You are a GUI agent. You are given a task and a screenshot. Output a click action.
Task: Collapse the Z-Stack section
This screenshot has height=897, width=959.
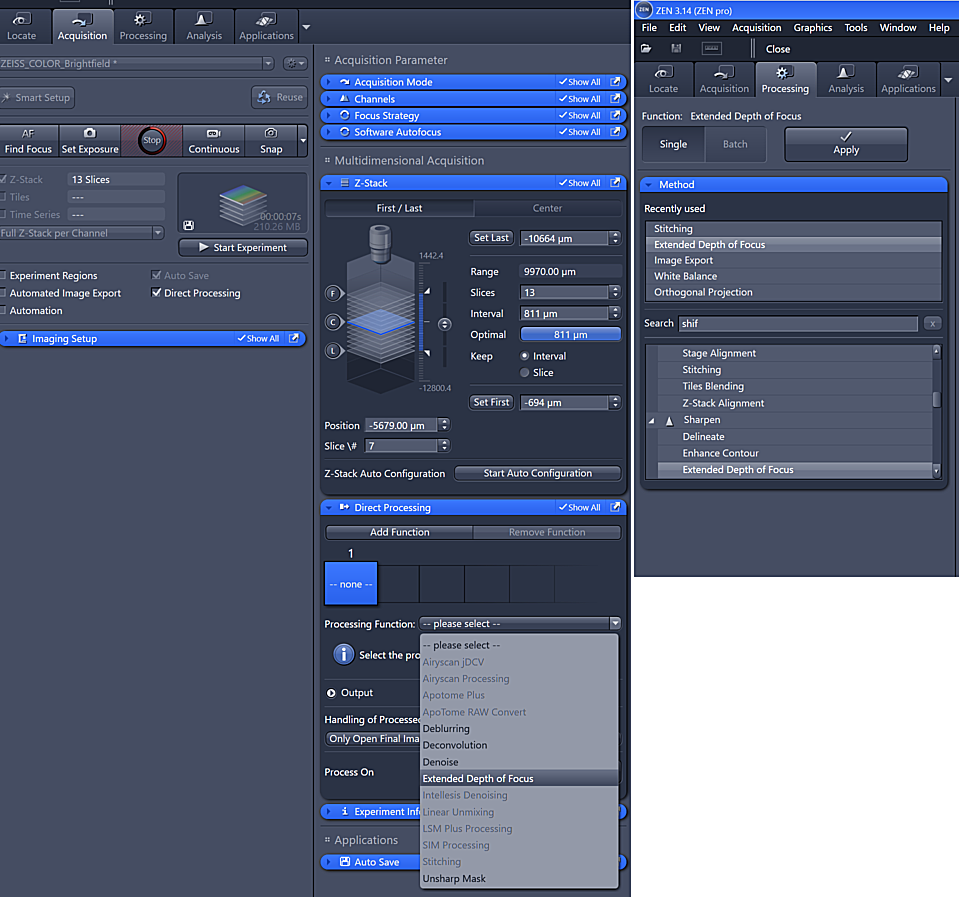pos(329,183)
